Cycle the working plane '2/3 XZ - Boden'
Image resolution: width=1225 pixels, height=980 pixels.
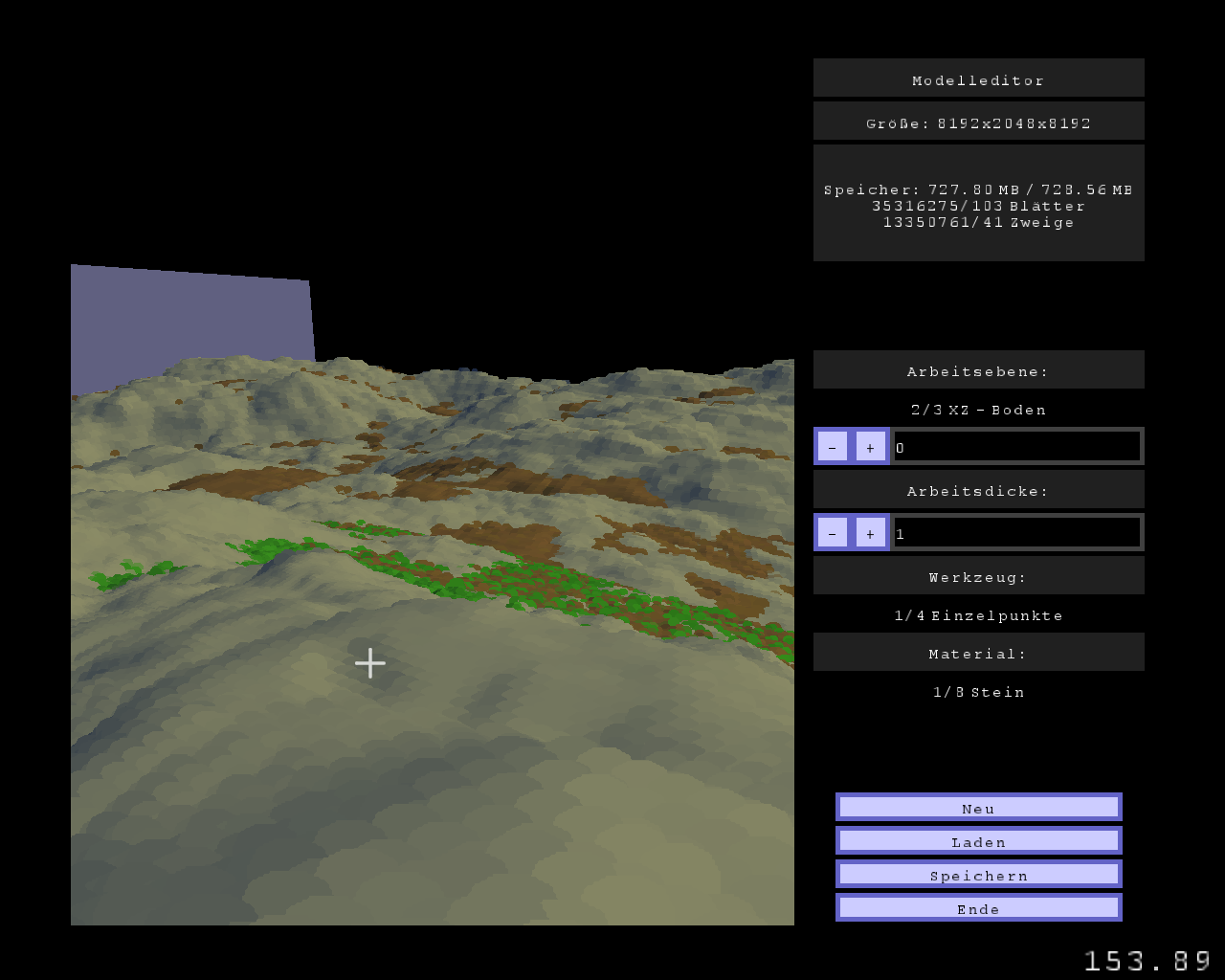coord(978,410)
